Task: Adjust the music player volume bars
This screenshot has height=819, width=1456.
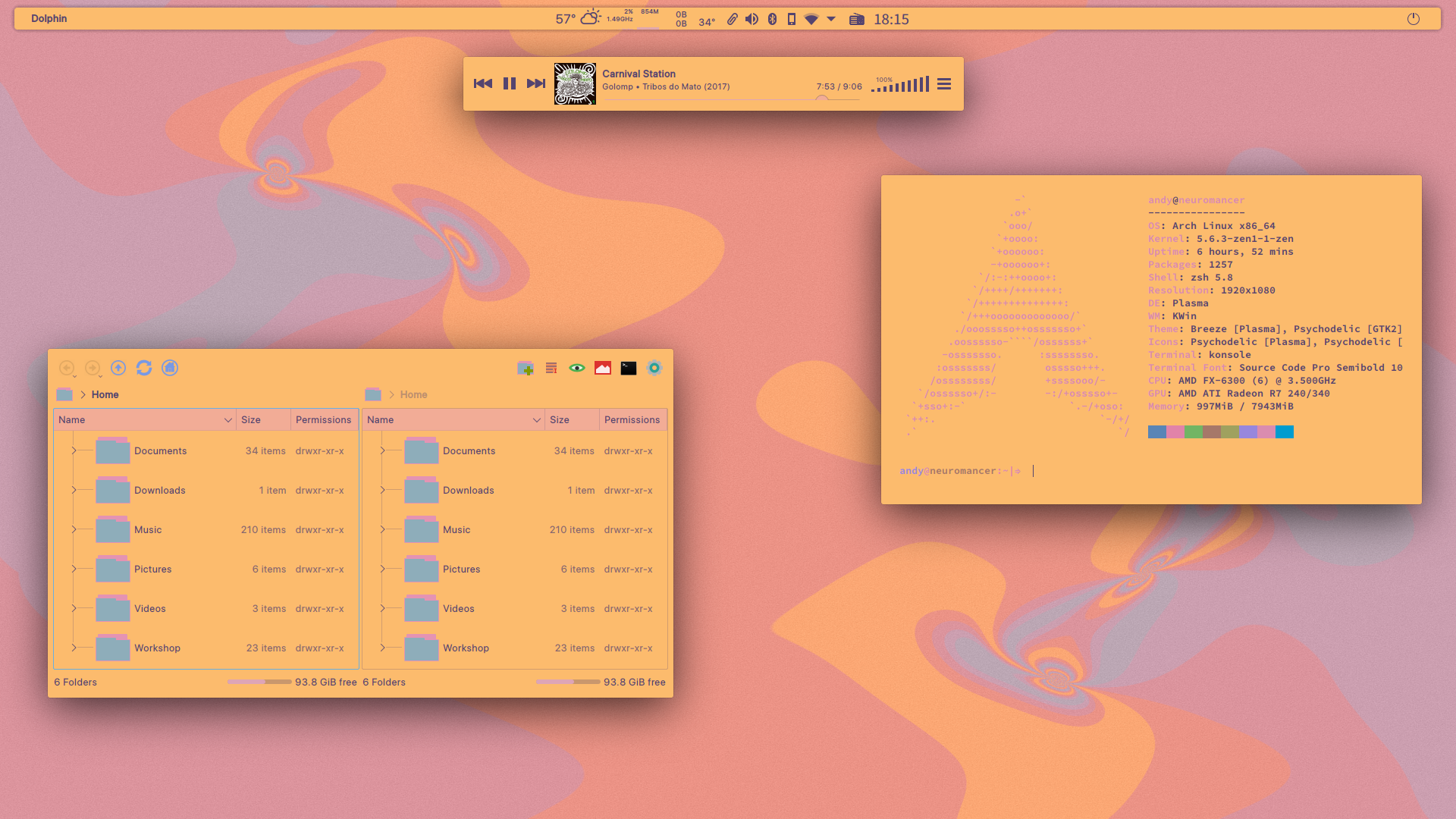Action: (x=901, y=85)
